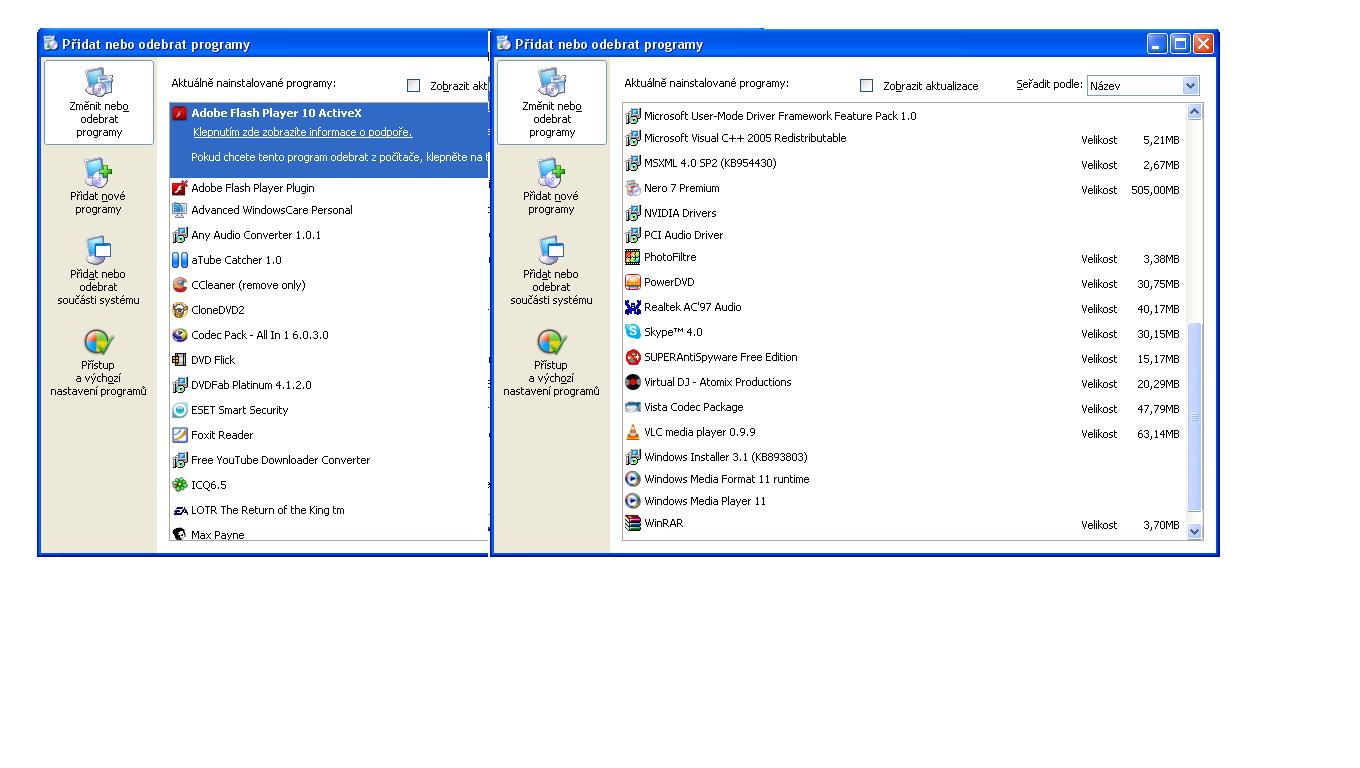Screen dimensions: 1360x768
Task: Select the Skype 4.0 icon
Action: 633,332
